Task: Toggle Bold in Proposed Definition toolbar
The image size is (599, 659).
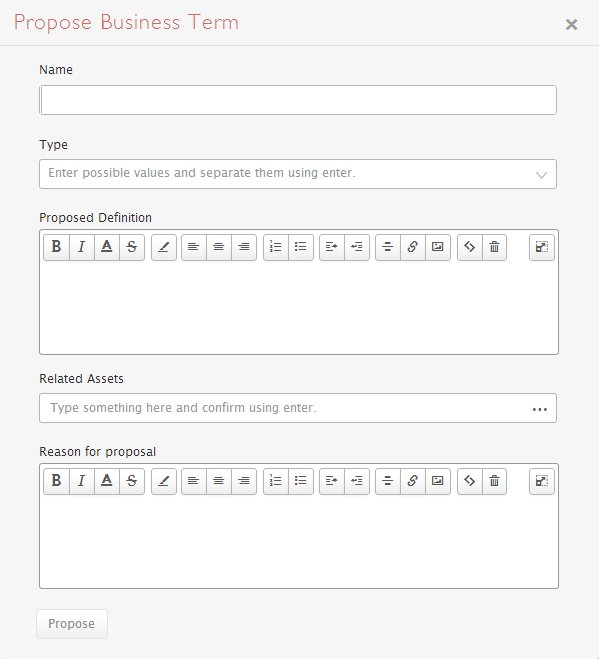Action: click(x=56, y=247)
